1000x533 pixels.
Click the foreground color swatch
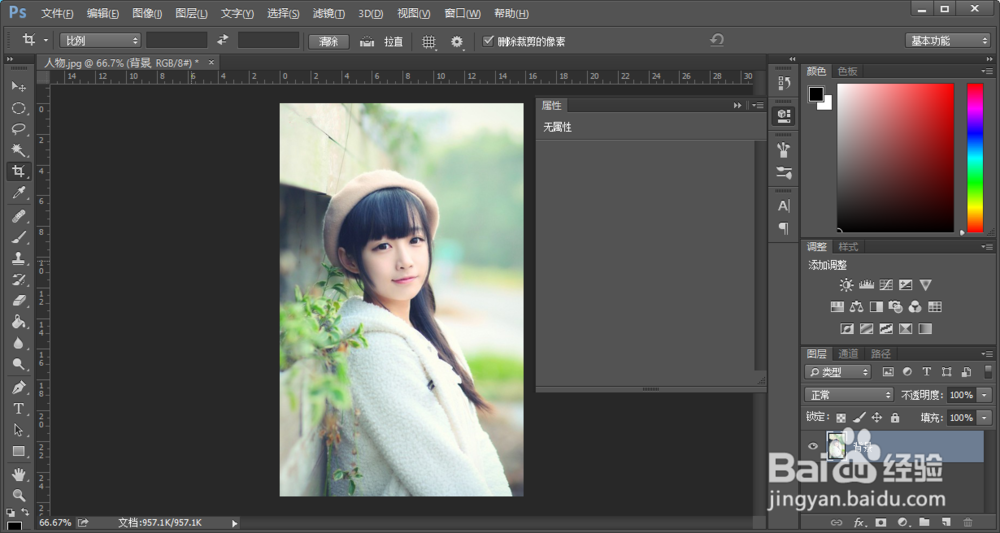coord(816,94)
